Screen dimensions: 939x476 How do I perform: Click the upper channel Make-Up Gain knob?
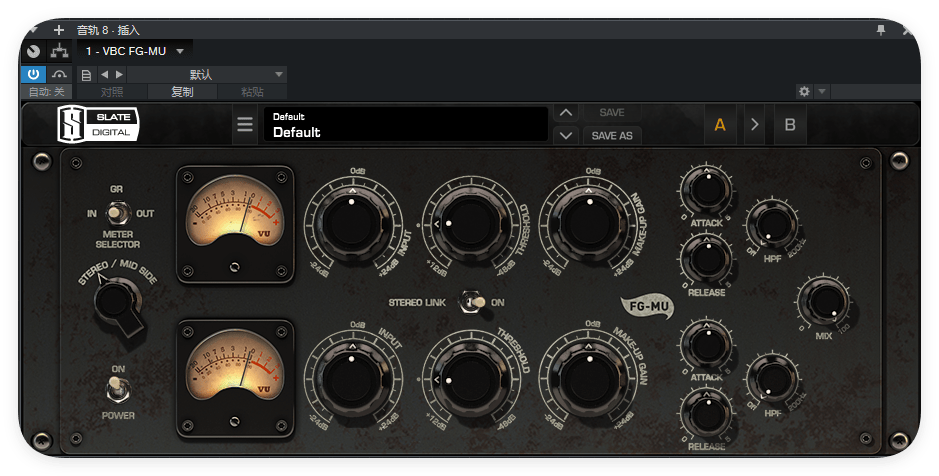pyautogui.click(x=588, y=224)
